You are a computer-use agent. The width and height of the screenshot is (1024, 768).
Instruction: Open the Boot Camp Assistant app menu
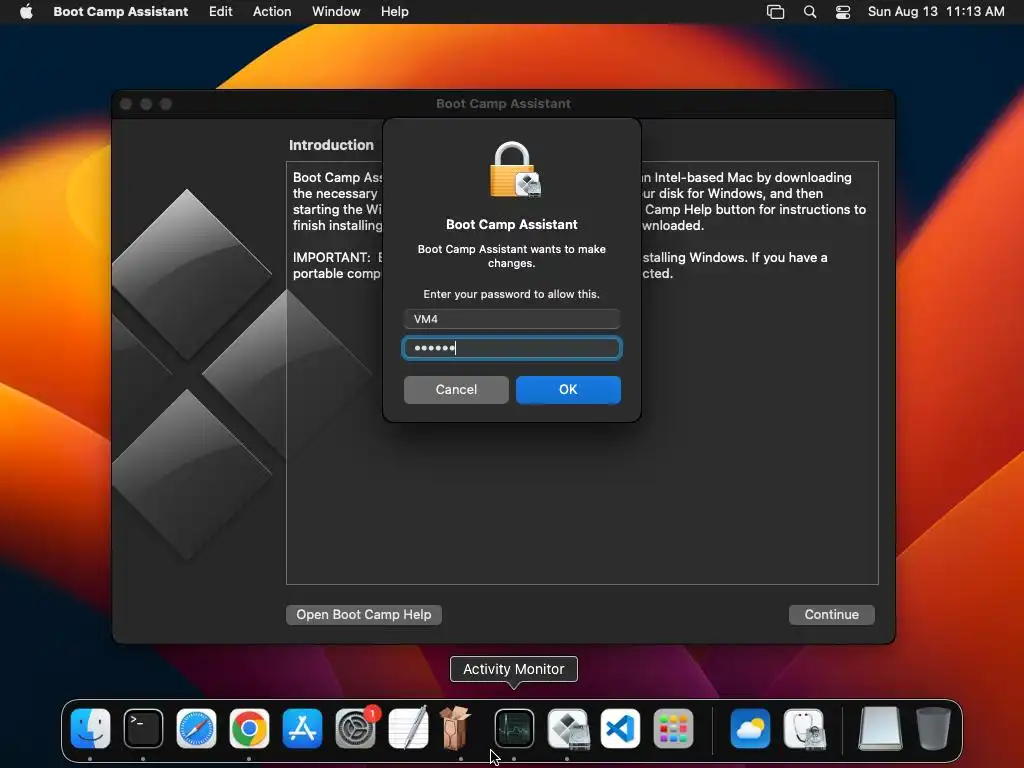pos(121,12)
